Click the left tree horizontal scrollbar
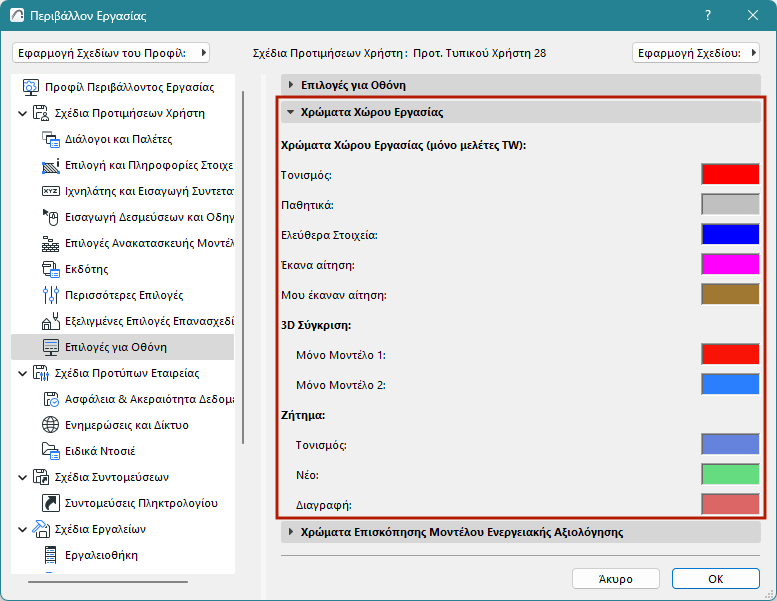 tap(108, 582)
